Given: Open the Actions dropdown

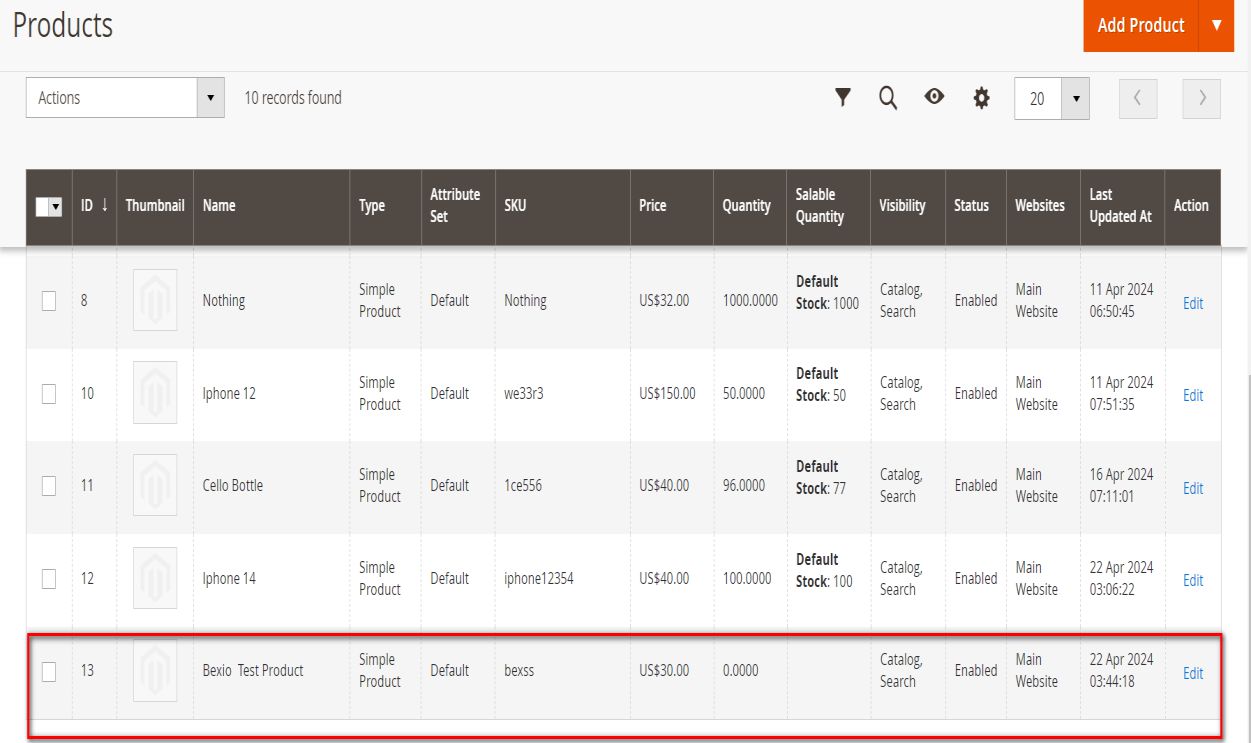Looking at the screenshot, I should 125,98.
